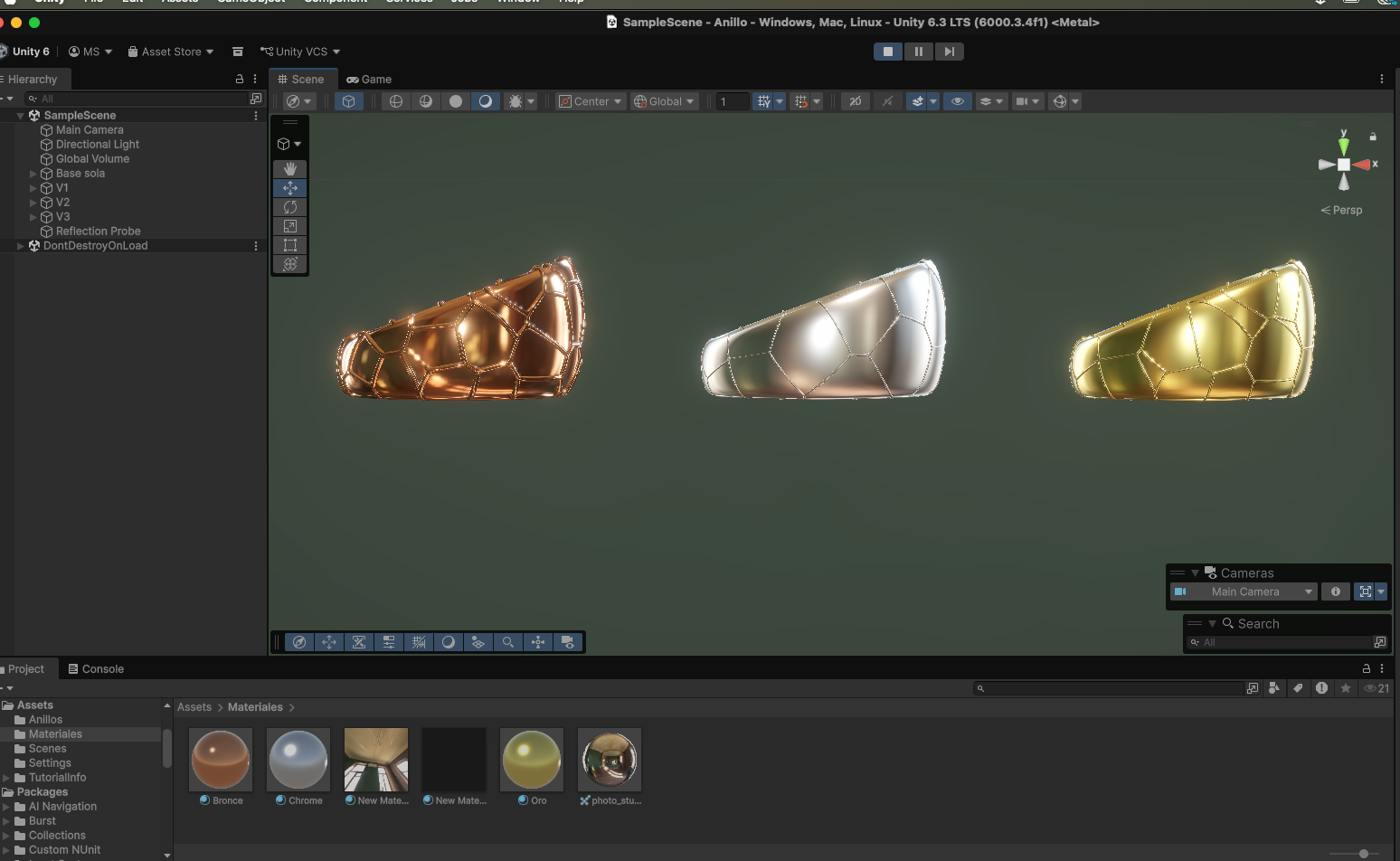Switch to shaded wireframe draw mode
Screen dimensions: 1400x861
(425, 101)
